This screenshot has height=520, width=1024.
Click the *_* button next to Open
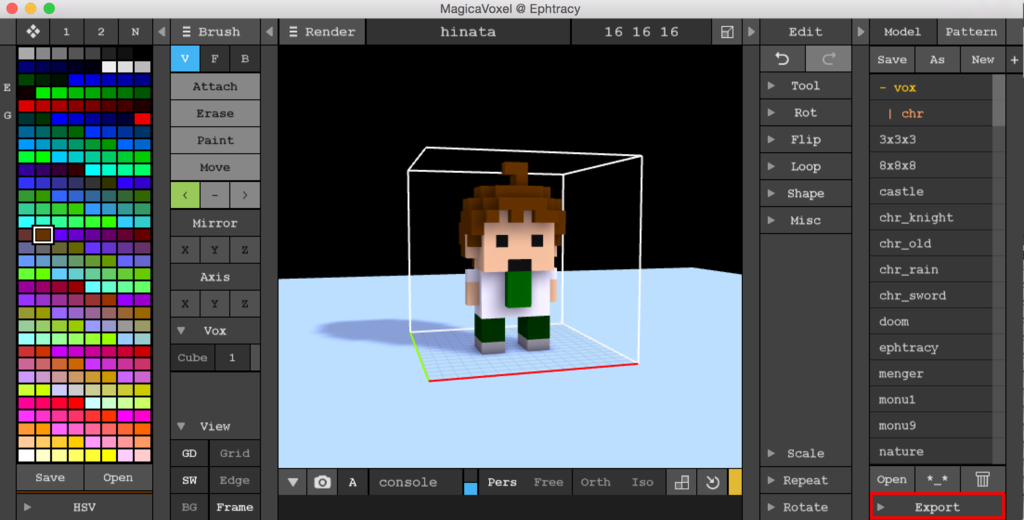[x=937, y=479]
